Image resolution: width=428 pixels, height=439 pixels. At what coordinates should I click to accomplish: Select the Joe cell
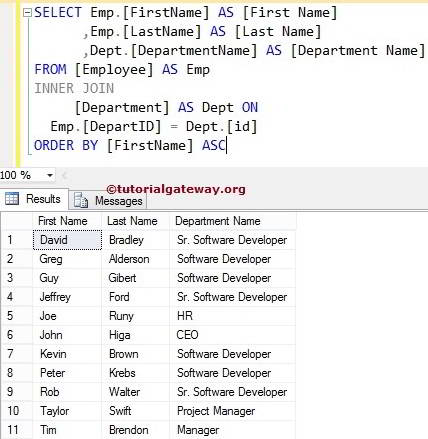(67, 316)
